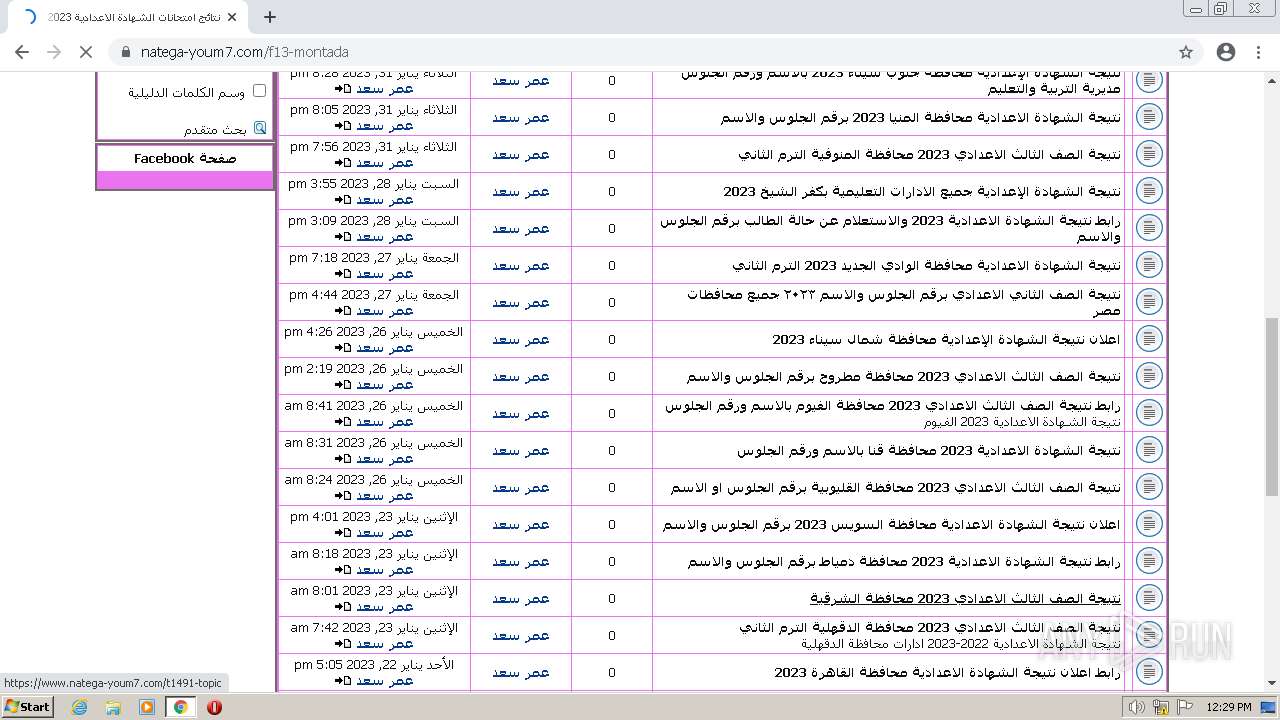
Task: Click topic icon for المنيا 2023 row
Action: point(1149,117)
